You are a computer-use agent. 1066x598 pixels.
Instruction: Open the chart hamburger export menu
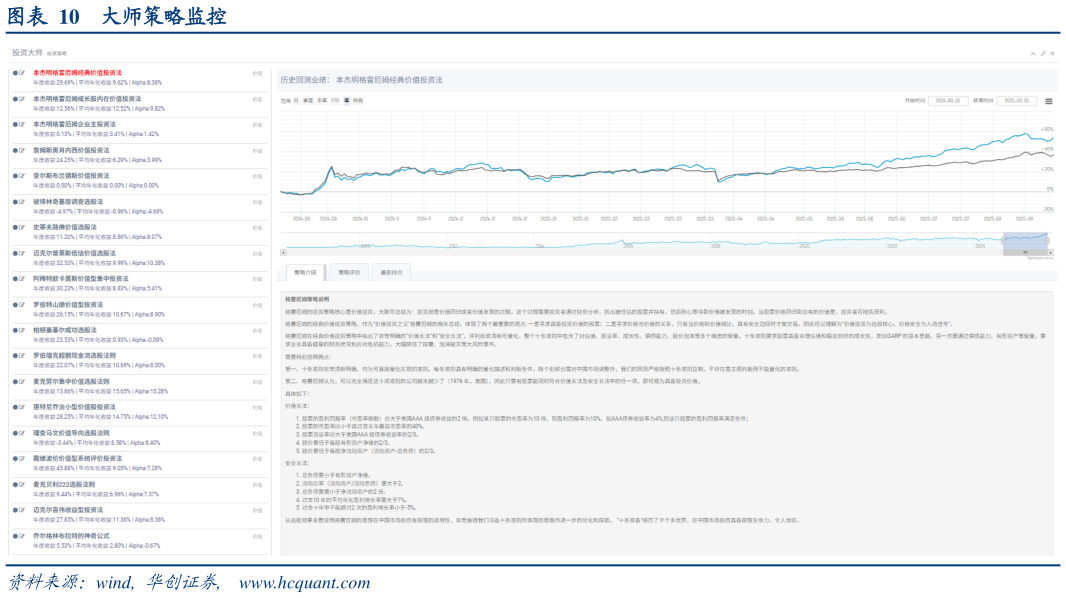1048,101
